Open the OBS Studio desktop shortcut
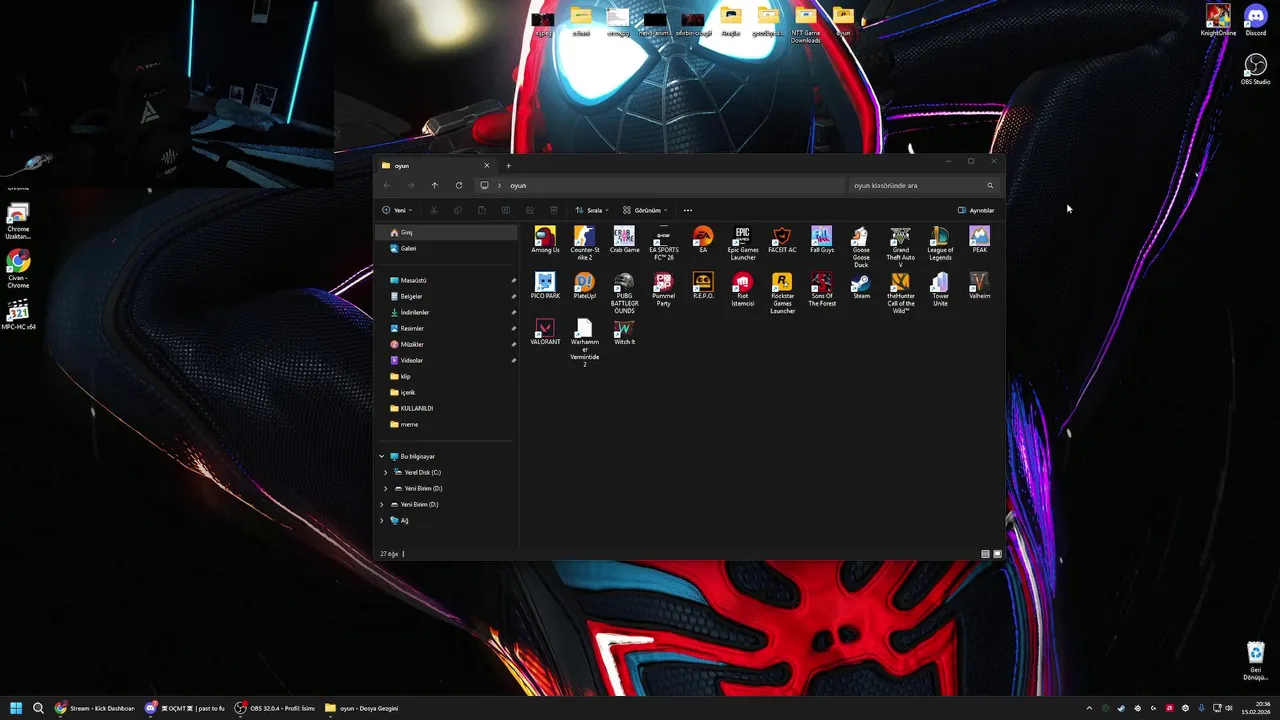 coord(1255,69)
